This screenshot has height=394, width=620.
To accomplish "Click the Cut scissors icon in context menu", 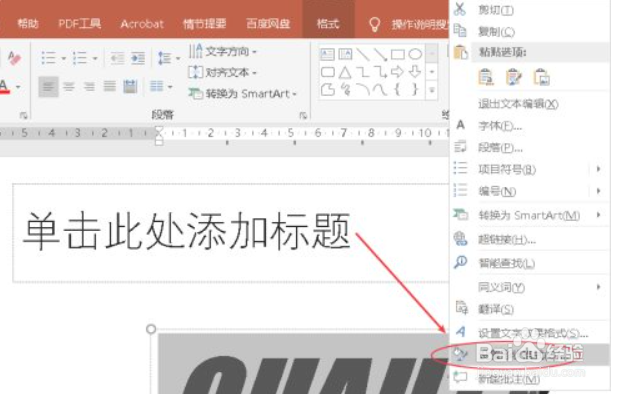I will point(459,9).
